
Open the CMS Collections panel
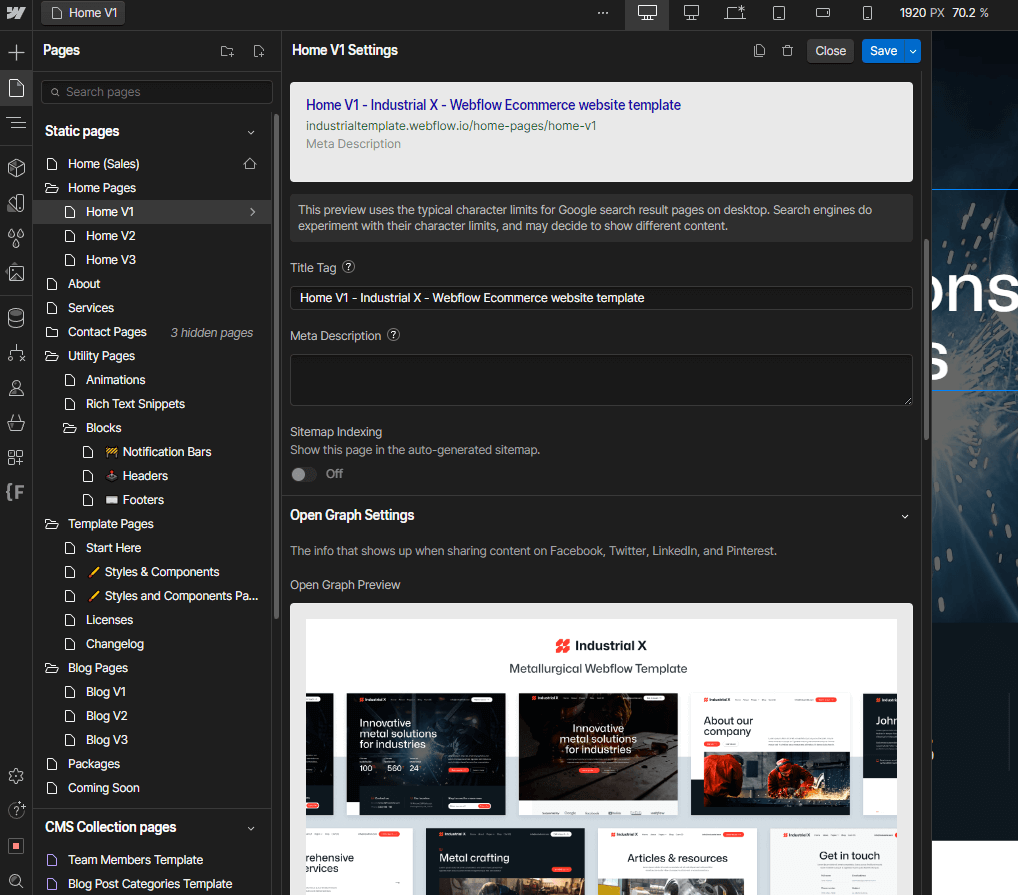16,318
